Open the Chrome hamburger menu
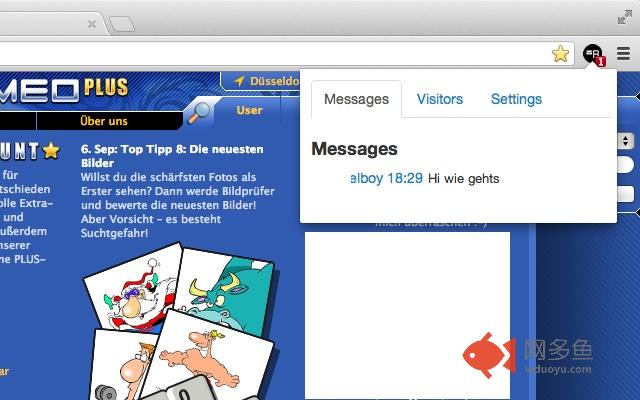The height and width of the screenshot is (400, 640). [623, 53]
